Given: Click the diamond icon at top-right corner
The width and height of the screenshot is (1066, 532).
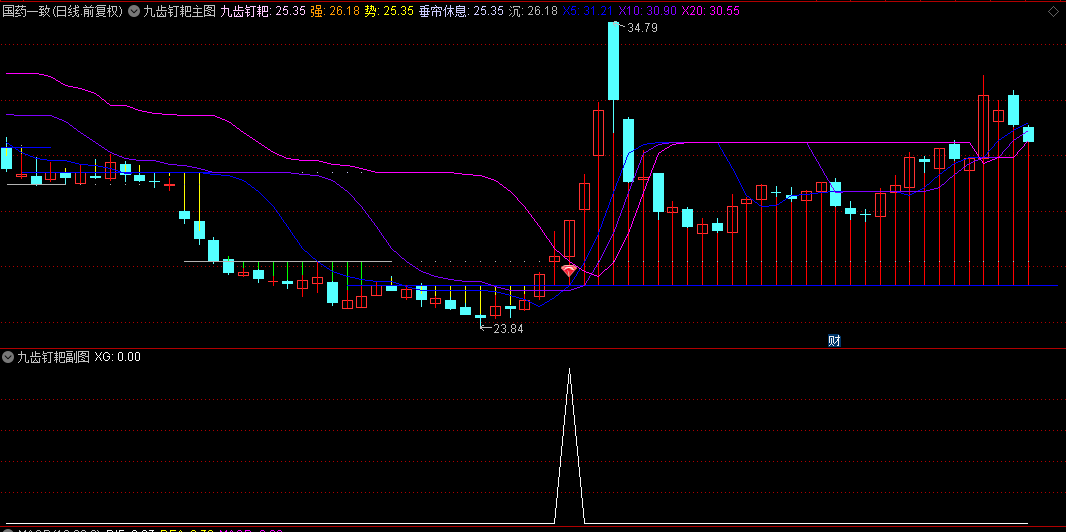Looking at the screenshot, I should coord(1052,12).
